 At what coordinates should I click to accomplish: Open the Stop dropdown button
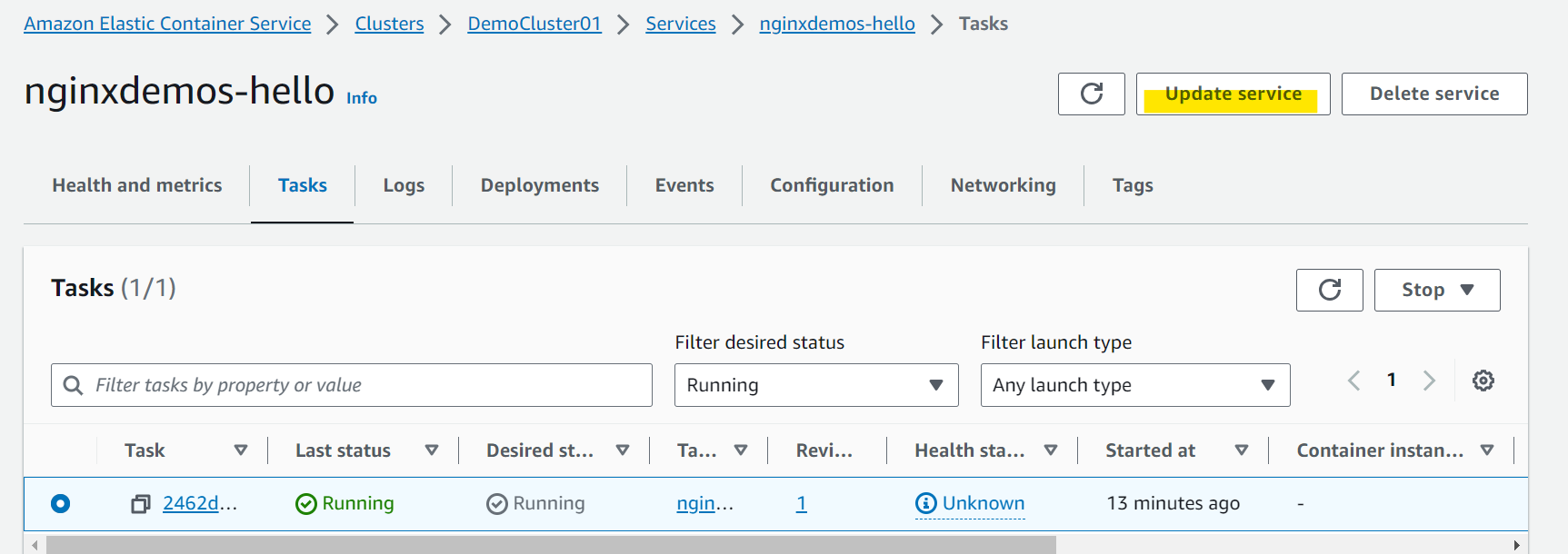coord(1437,290)
